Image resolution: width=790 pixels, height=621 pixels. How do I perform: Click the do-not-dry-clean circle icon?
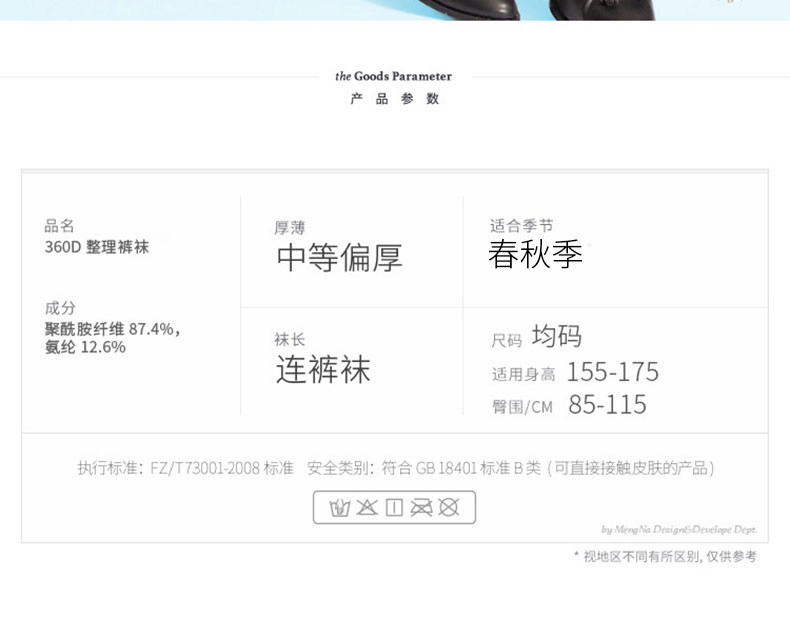point(448,507)
